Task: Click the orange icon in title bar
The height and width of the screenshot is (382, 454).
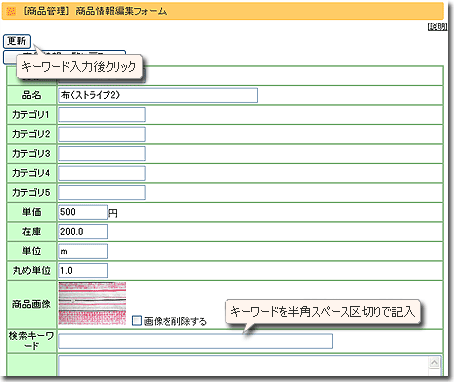Action: pyautogui.click(x=11, y=11)
